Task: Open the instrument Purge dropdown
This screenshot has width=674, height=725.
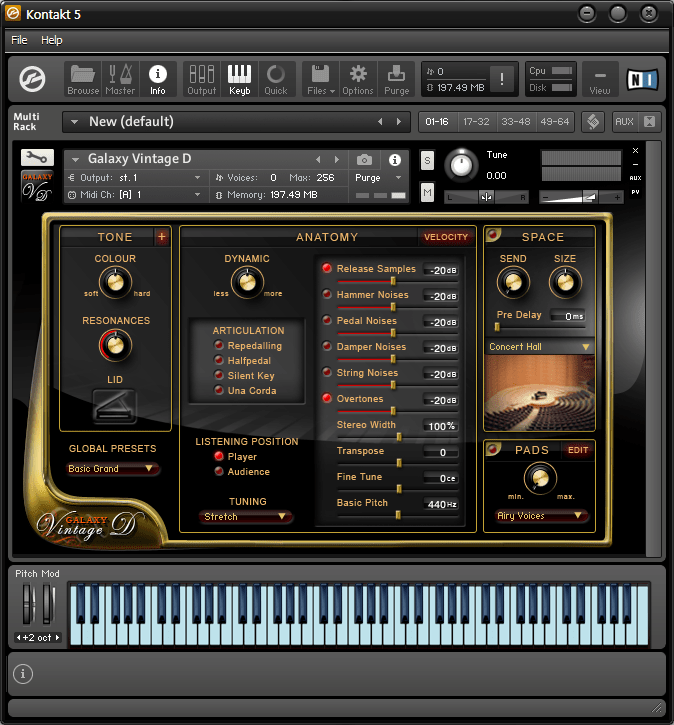Action: [x=378, y=178]
